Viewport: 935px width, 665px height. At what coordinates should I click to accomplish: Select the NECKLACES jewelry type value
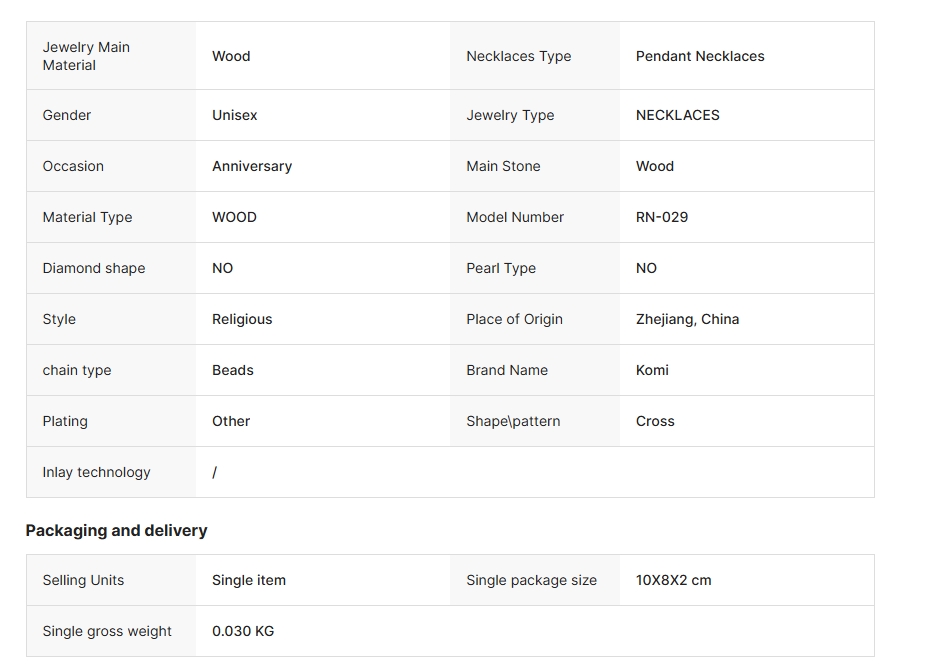coord(678,115)
